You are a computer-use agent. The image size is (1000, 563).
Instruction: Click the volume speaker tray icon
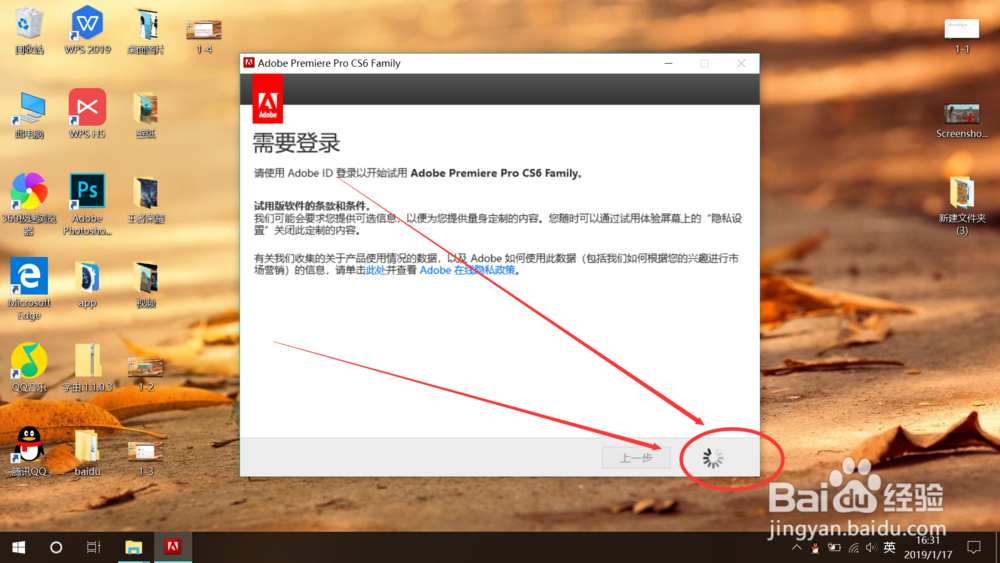point(871,547)
